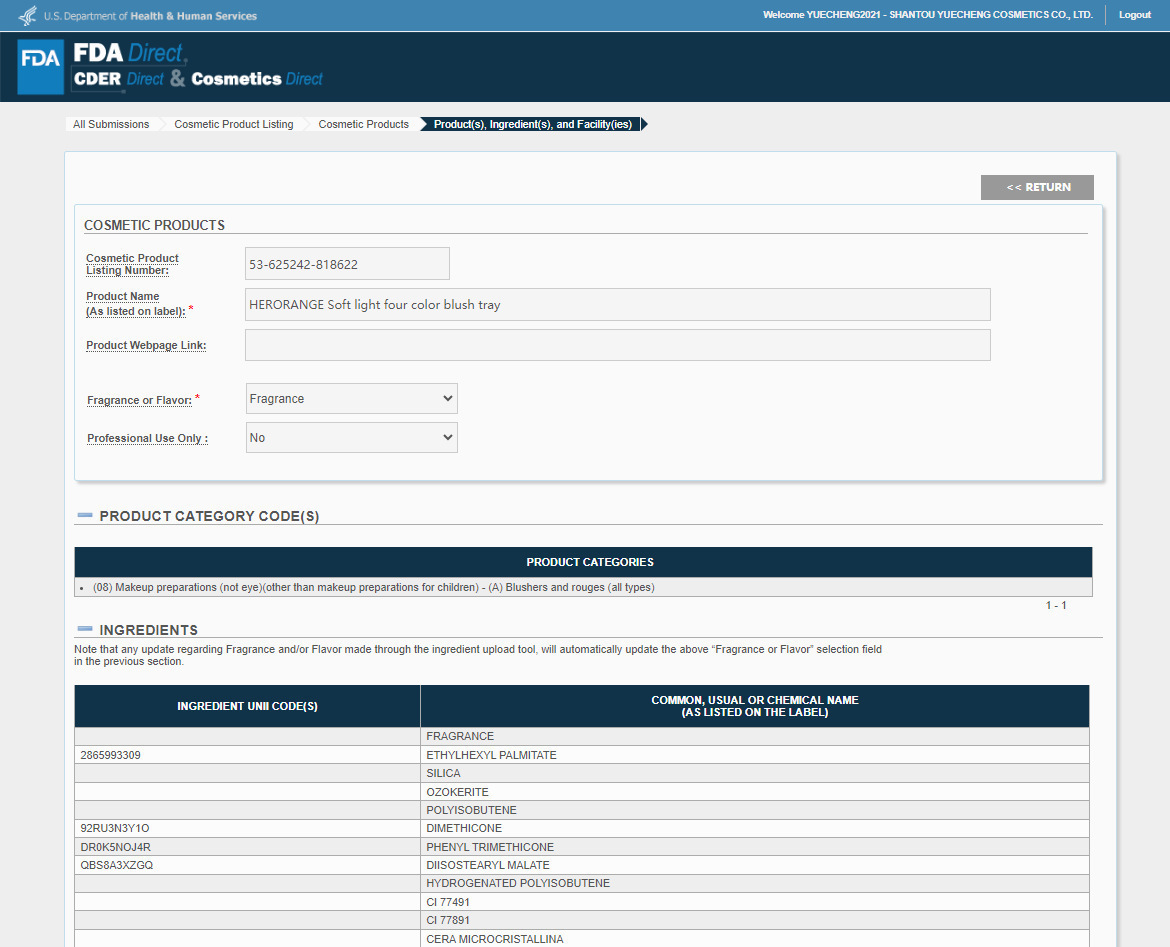Click the CDER Direct logo text
1170x947 pixels.
(119, 78)
